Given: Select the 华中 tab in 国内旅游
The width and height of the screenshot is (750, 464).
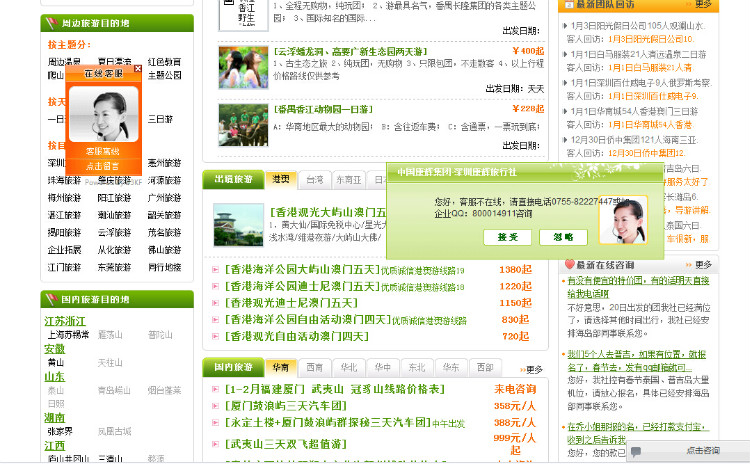Looking at the screenshot, I should 383,367.
